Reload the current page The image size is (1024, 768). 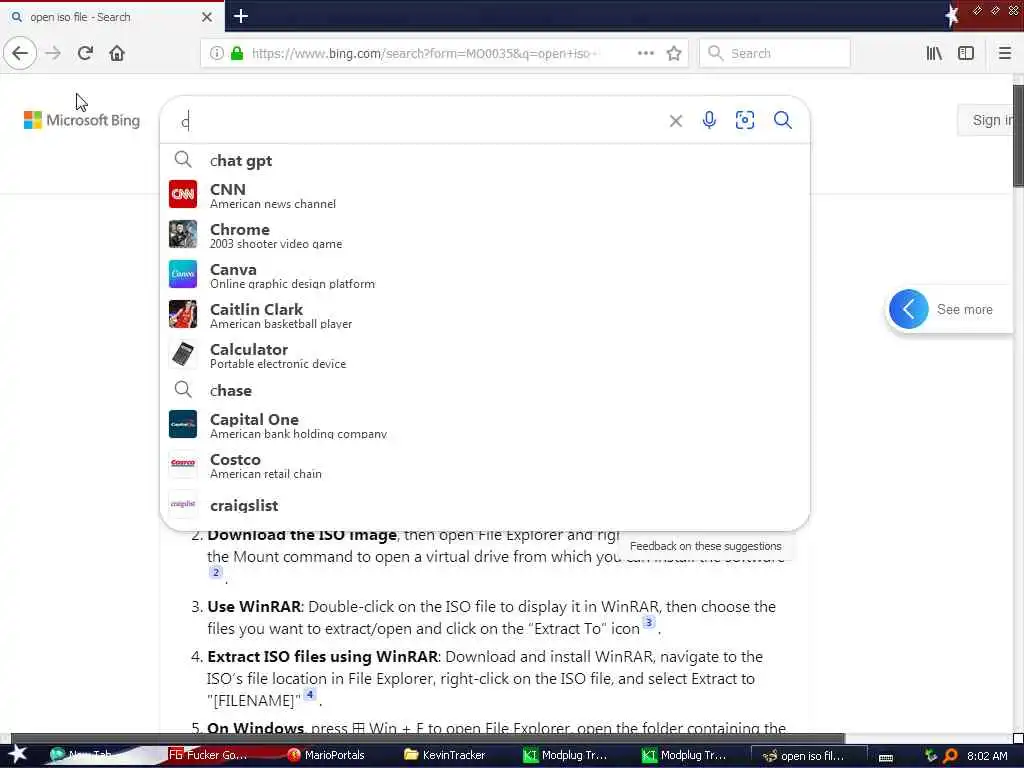(x=85, y=54)
